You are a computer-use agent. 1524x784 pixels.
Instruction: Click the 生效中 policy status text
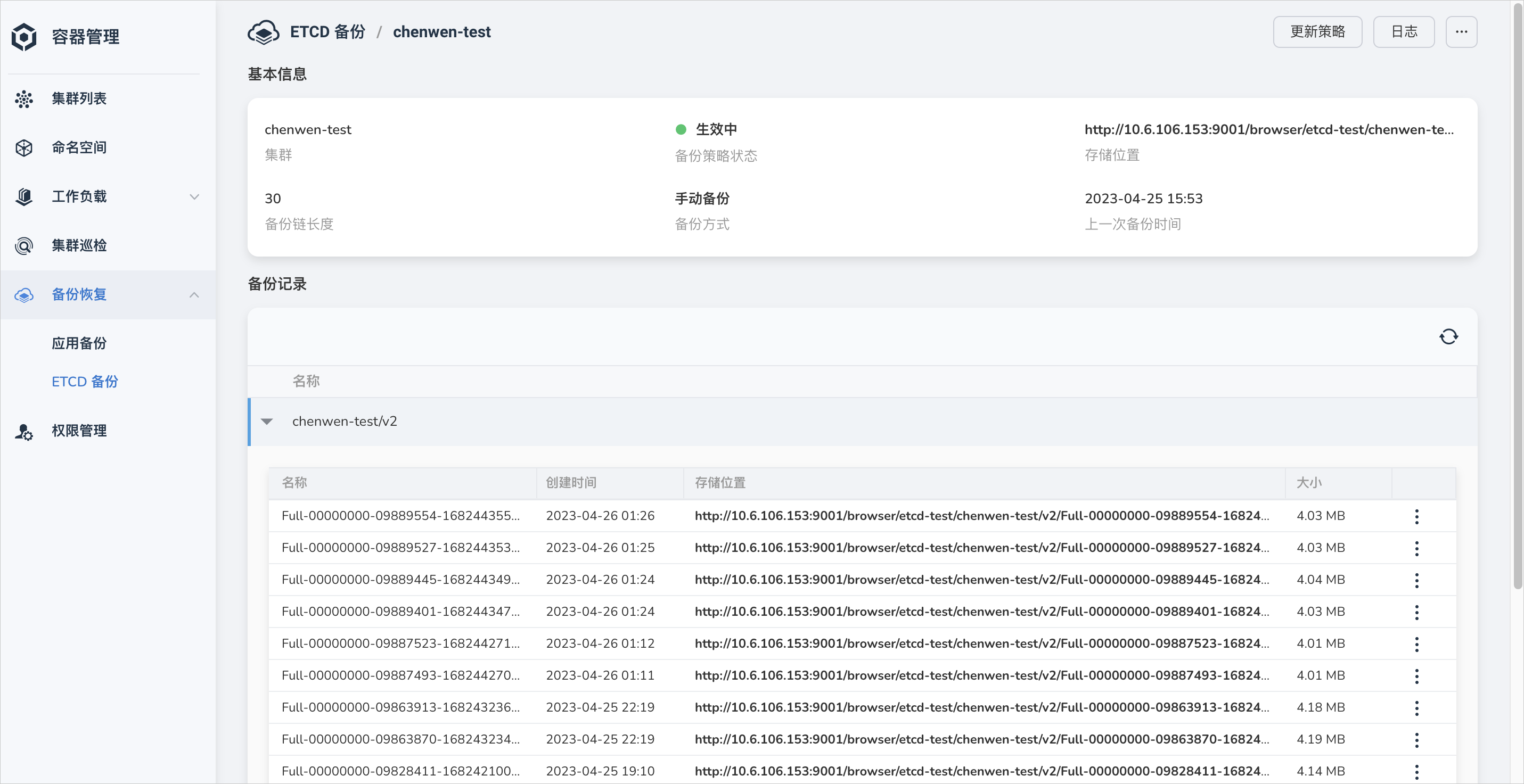[x=716, y=129]
